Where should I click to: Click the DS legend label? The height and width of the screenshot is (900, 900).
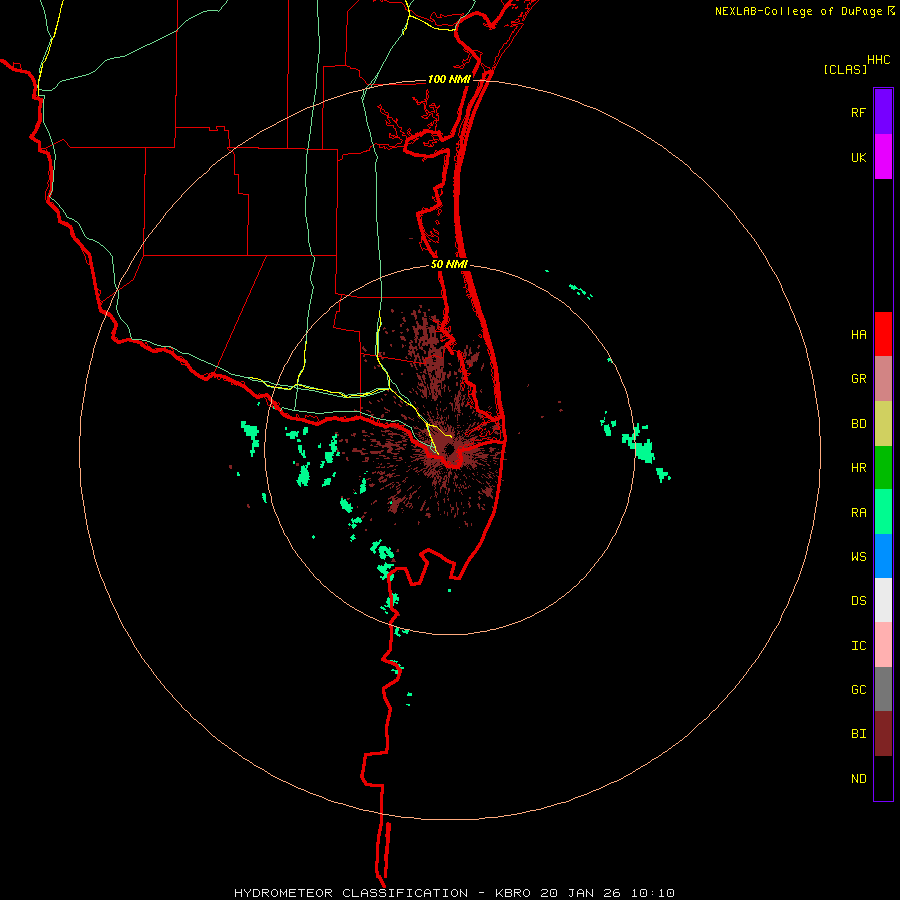[858, 601]
